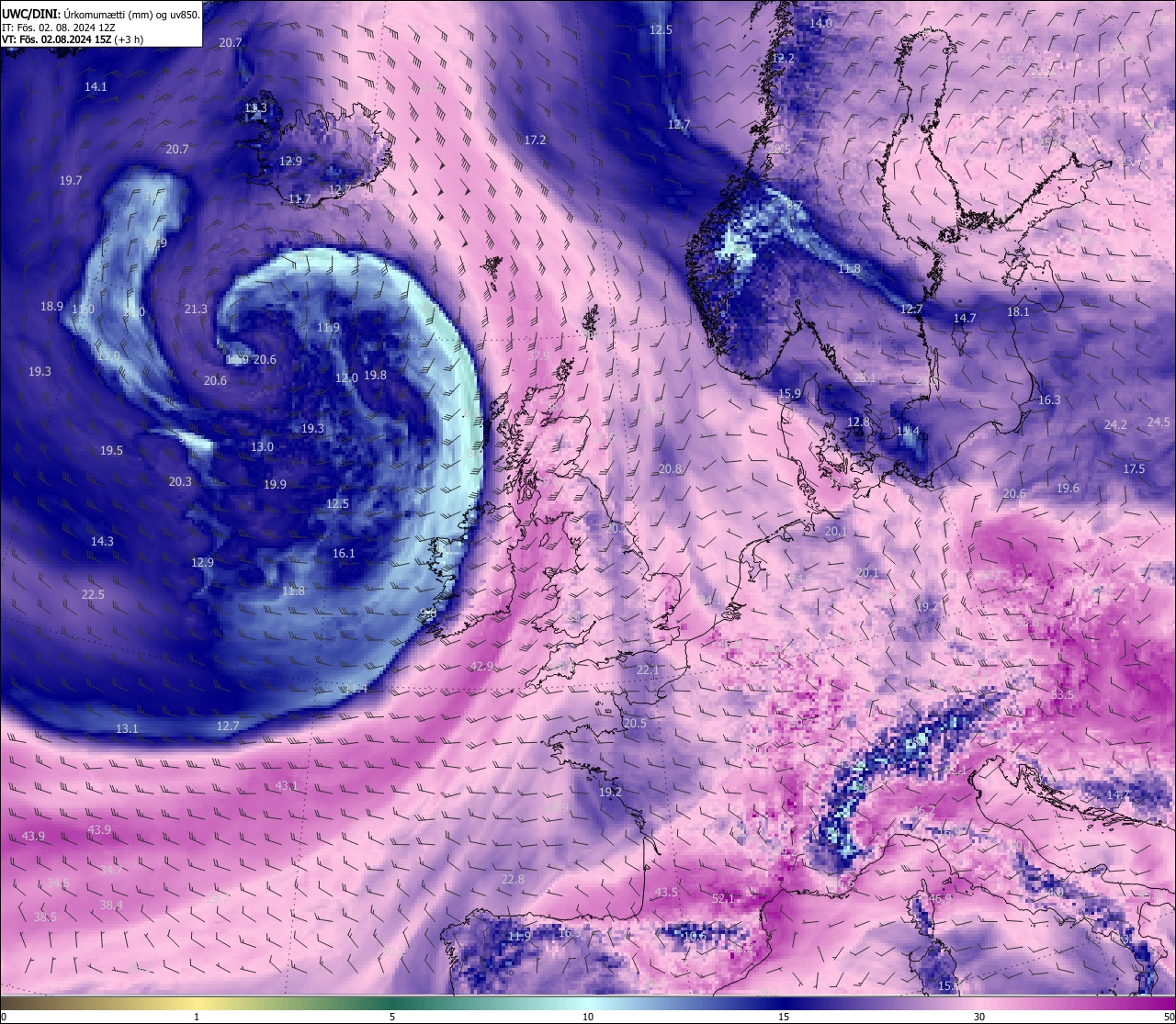The height and width of the screenshot is (1024, 1176).
Task: Click the 30 tick on the color scale
Action: (x=979, y=1017)
